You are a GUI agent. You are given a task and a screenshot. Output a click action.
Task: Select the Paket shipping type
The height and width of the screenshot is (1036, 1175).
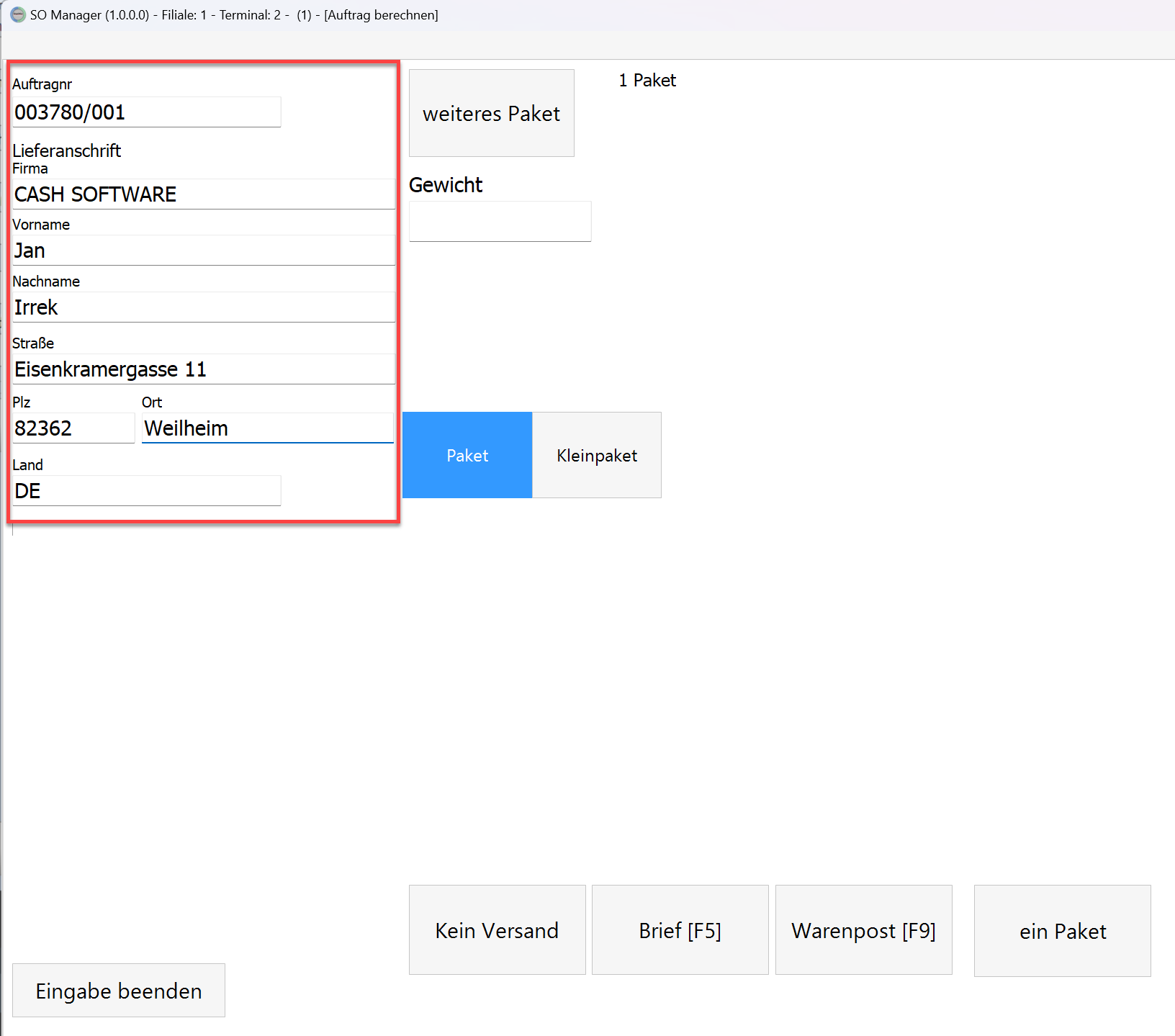[467, 455]
